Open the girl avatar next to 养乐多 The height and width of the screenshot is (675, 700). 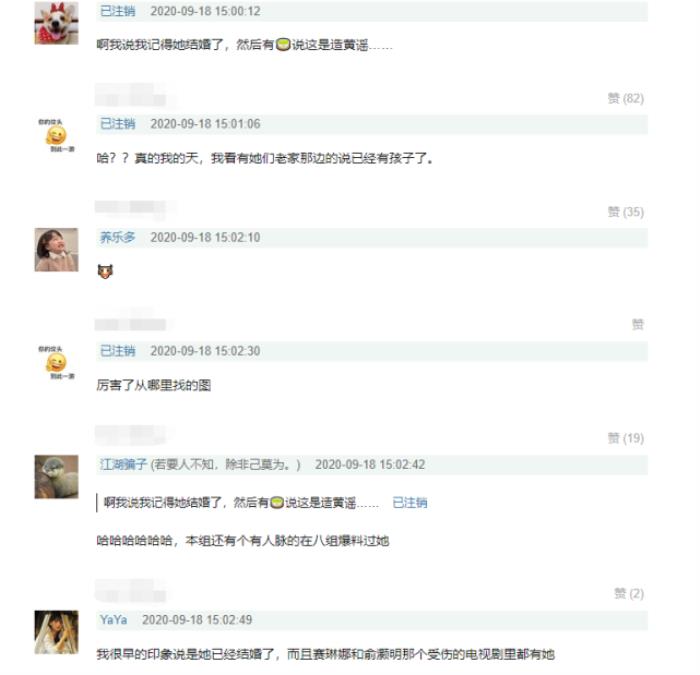click(x=56, y=249)
